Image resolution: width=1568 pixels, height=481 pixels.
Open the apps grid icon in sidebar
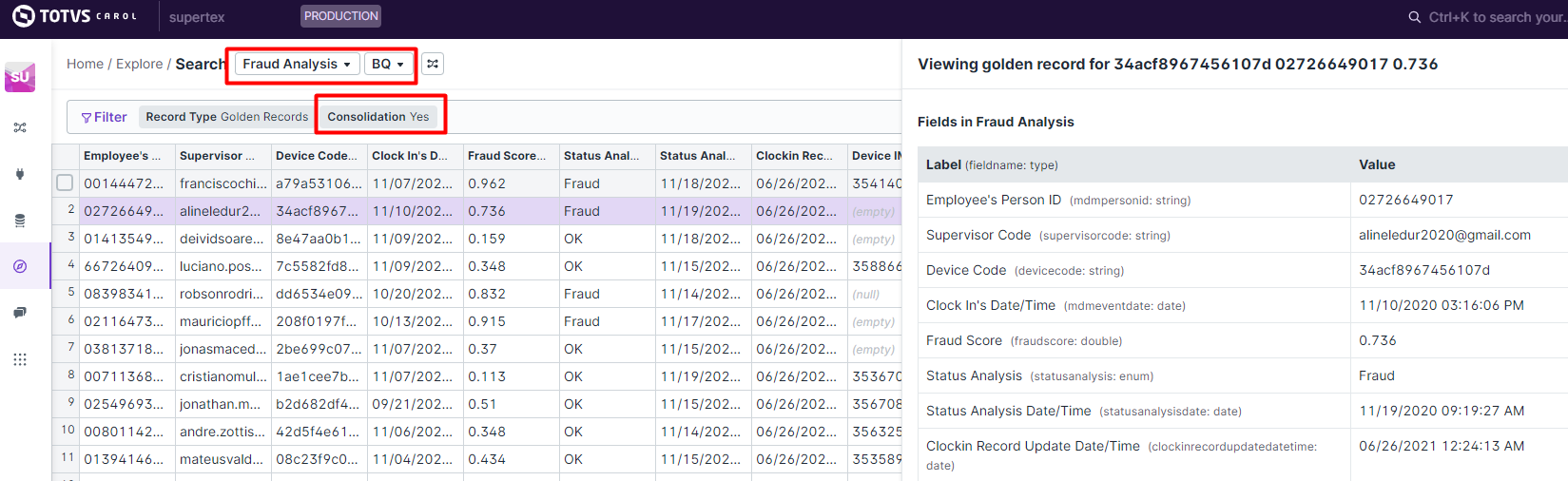pos(20,359)
